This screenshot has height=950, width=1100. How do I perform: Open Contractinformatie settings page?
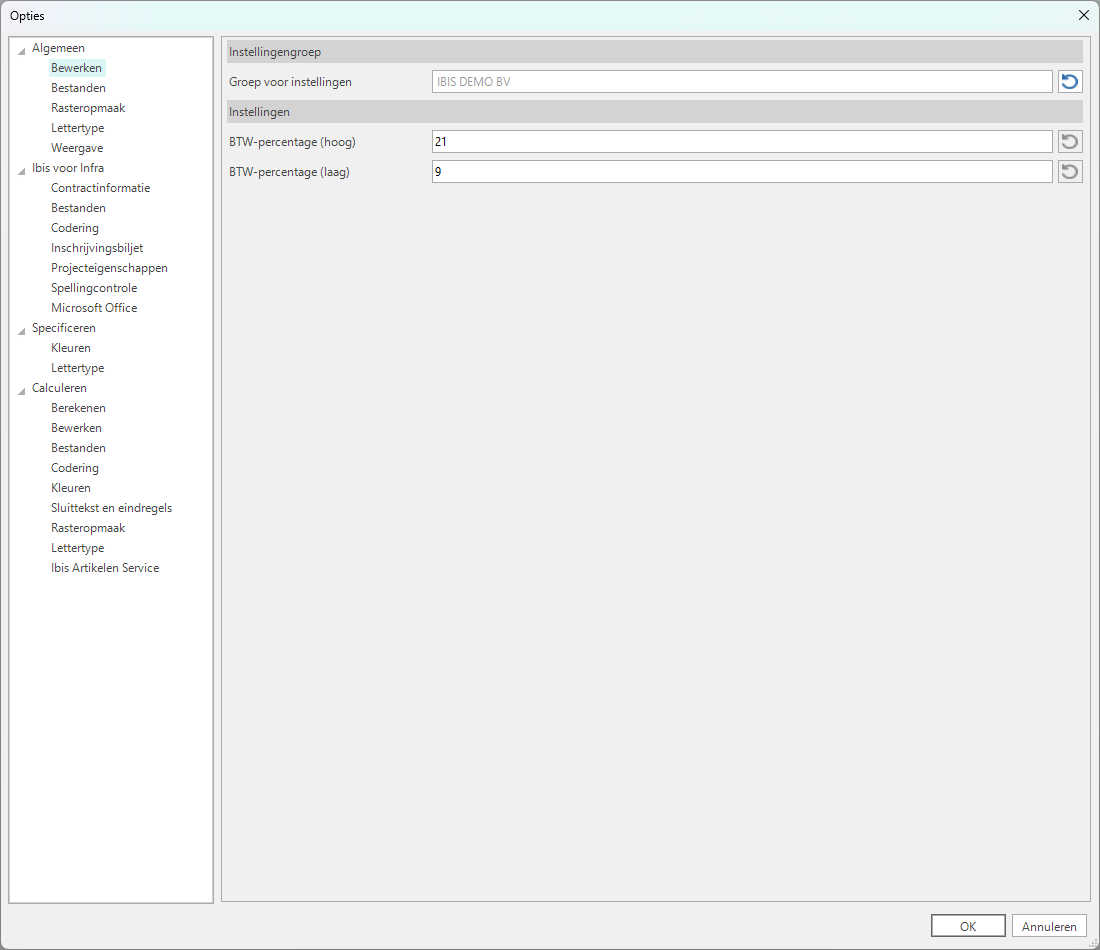pyautogui.click(x=100, y=188)
